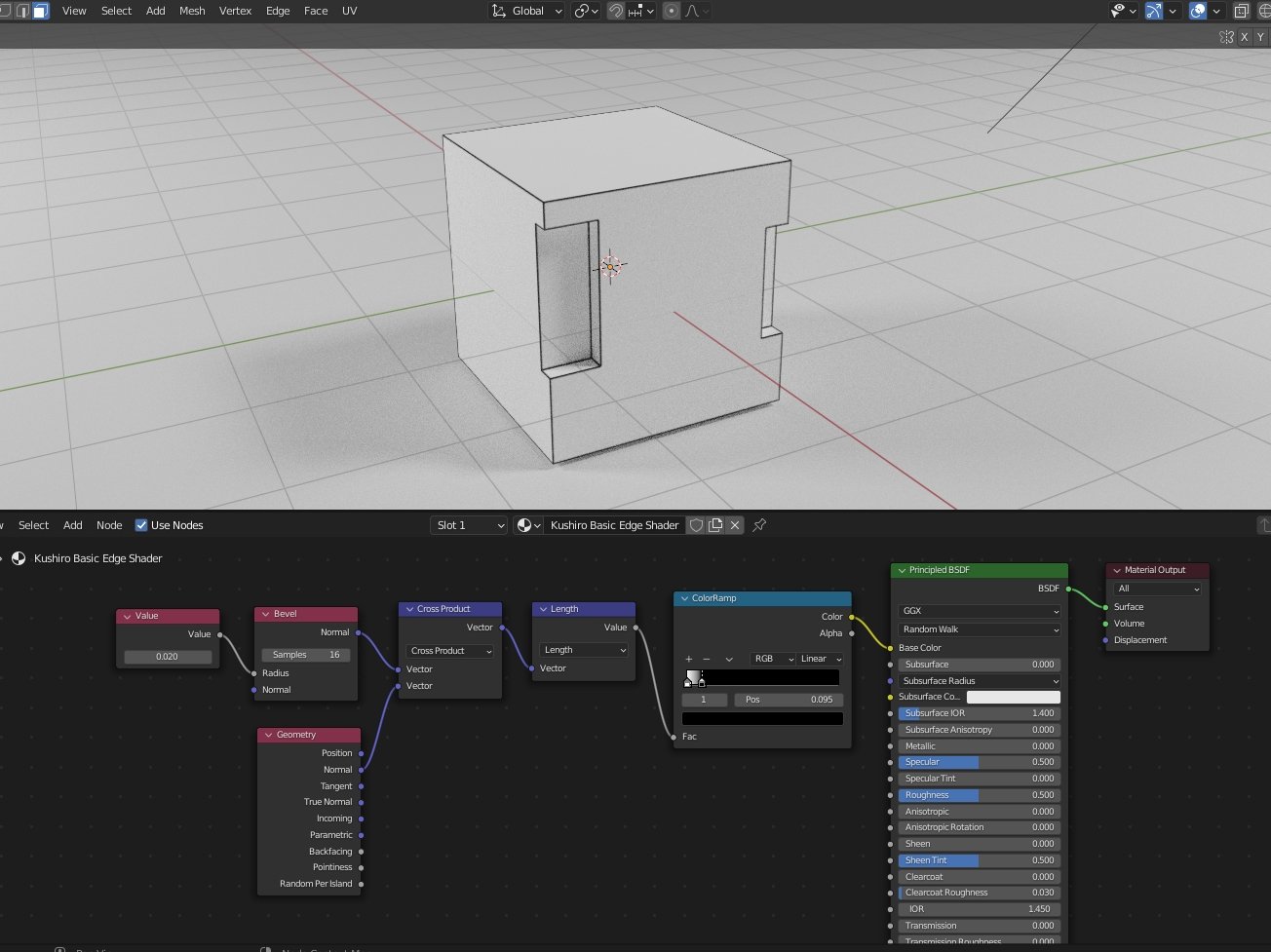Toggle proportional editing icon

[671, 11]
